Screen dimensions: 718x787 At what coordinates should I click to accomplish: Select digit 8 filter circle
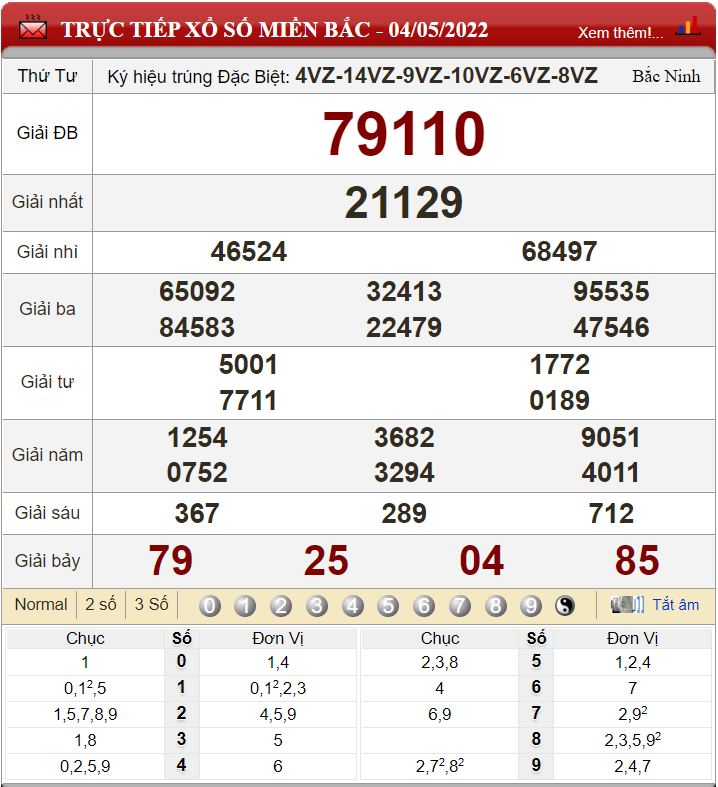495,606
